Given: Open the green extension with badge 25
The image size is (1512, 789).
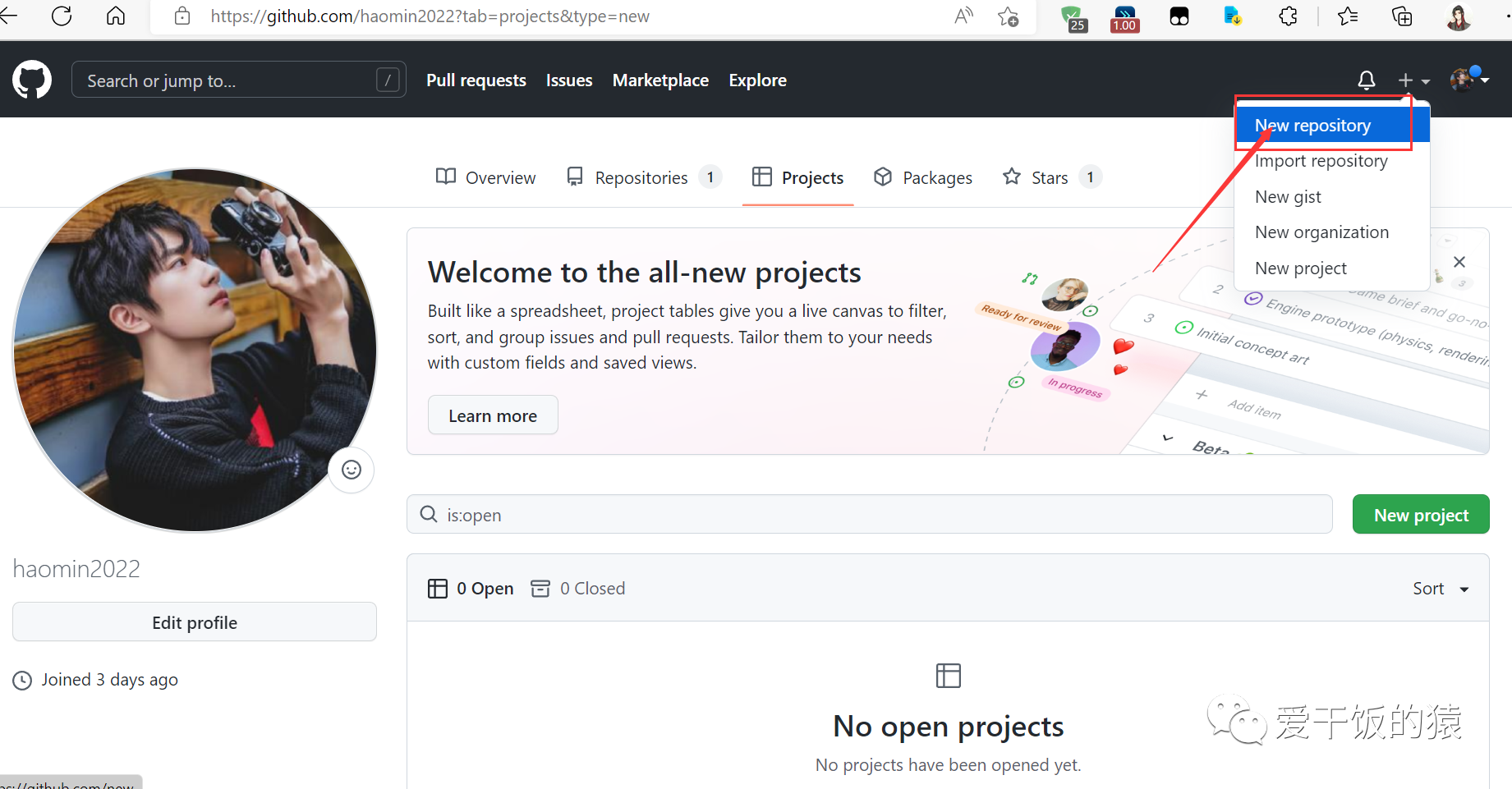Looking at the screenshot, I should [x=1073, y=18].
